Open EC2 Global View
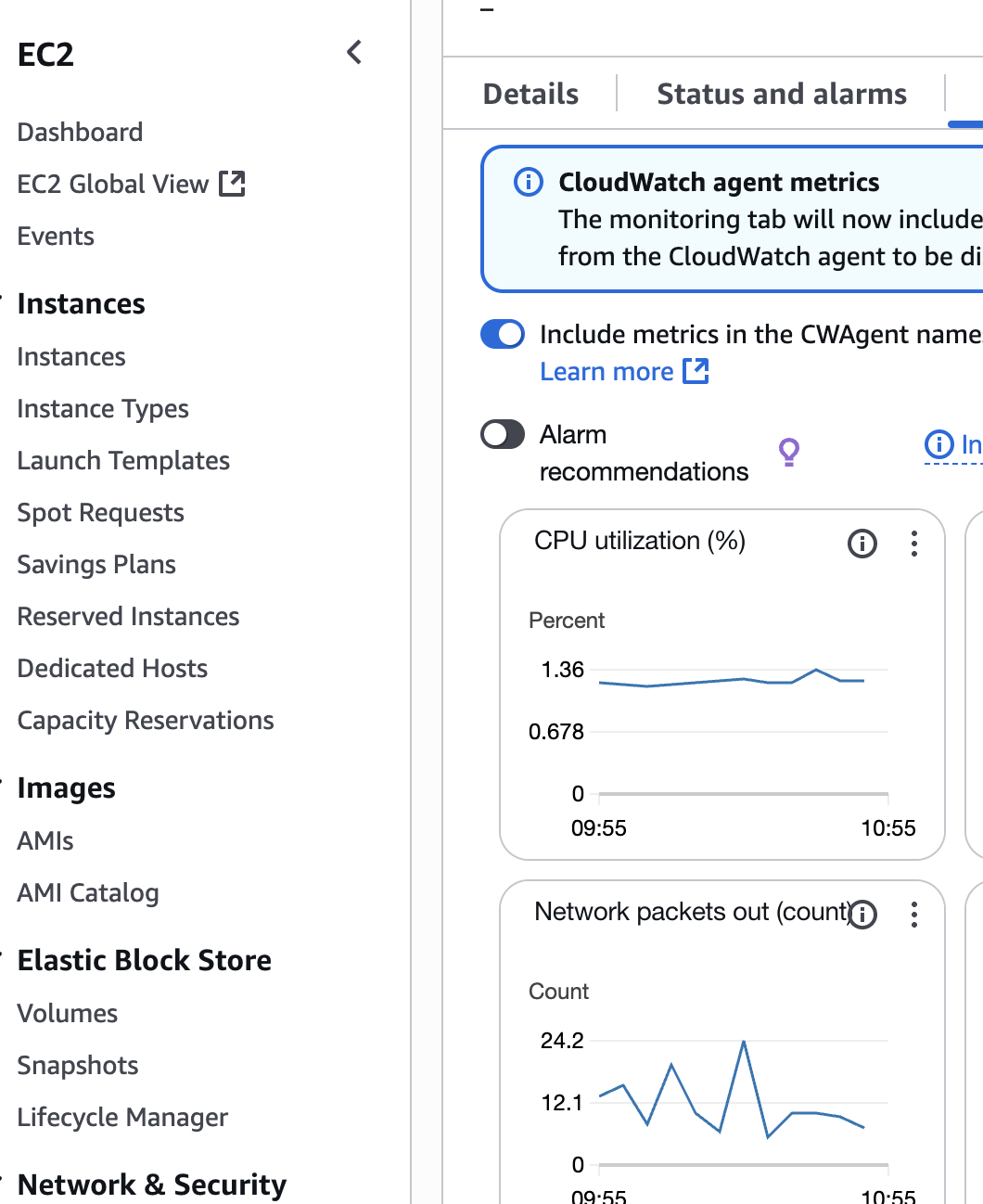 coord(113,184)
